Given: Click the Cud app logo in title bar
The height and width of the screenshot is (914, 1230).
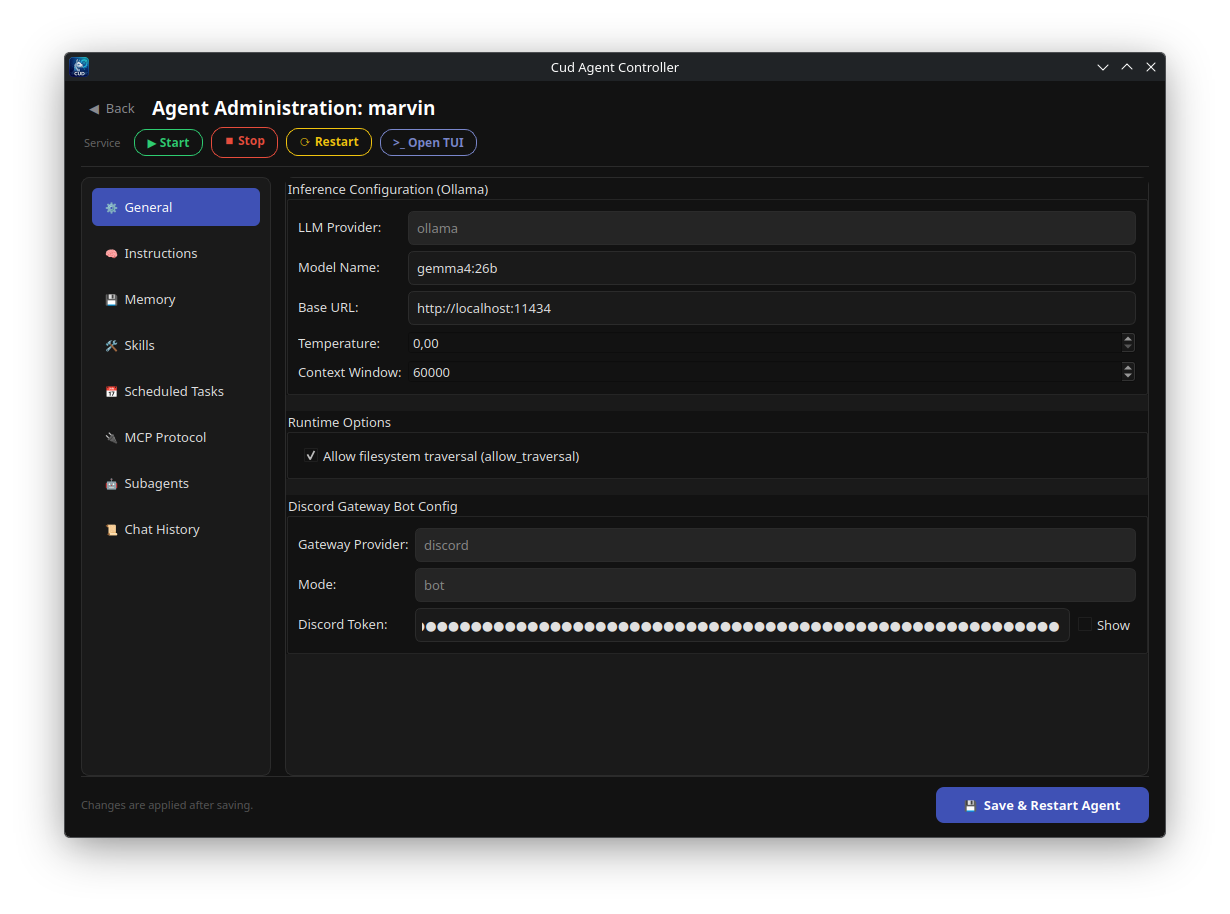Looking at the screenshot, I should (x=80, y=67).
